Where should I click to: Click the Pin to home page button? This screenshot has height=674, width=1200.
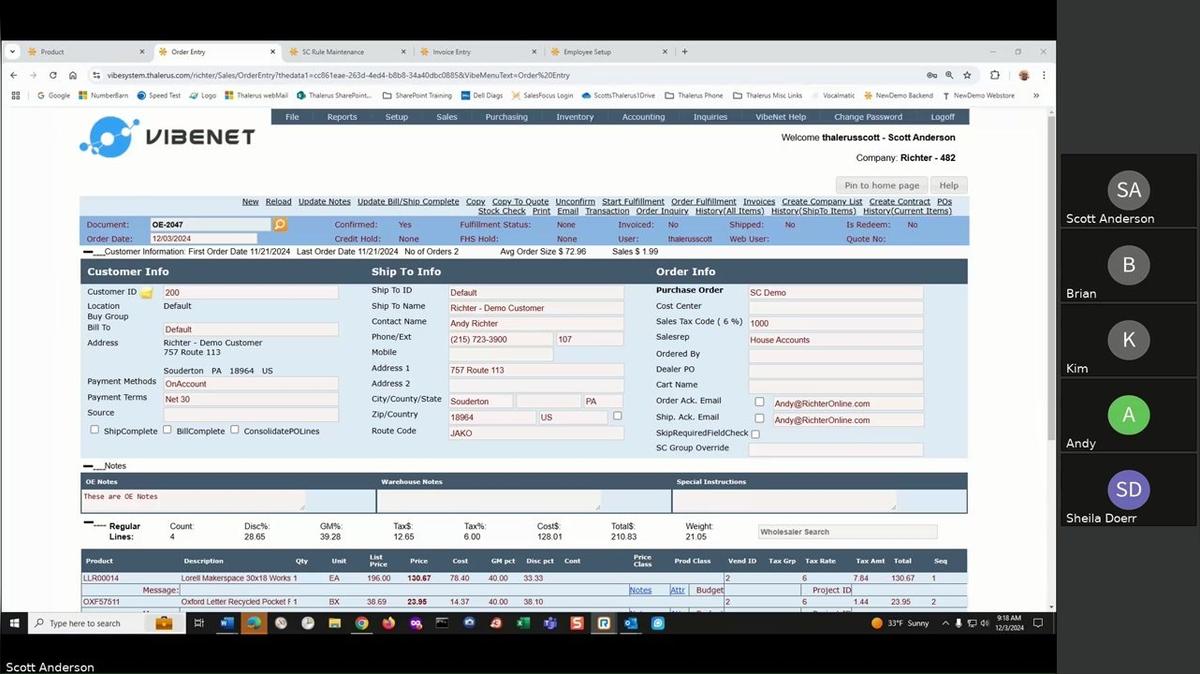coord(881,185)
